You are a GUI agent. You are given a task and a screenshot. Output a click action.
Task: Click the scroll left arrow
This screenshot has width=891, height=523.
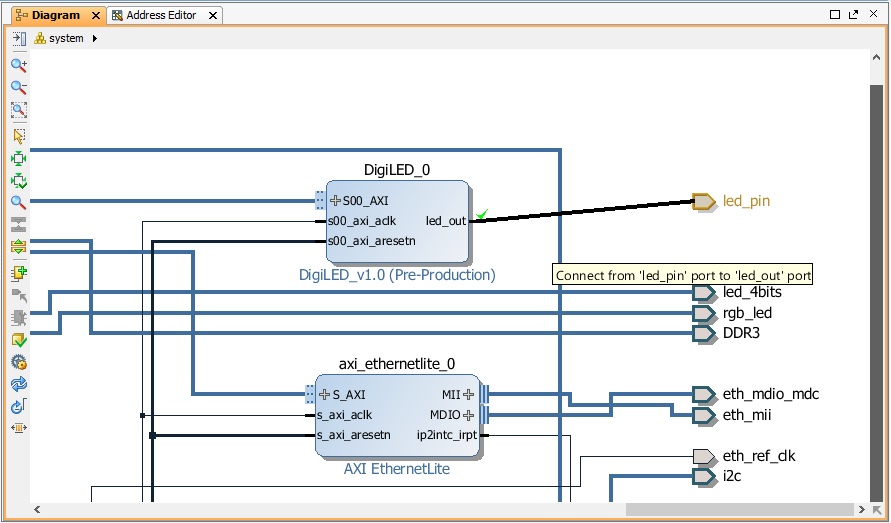38,509
